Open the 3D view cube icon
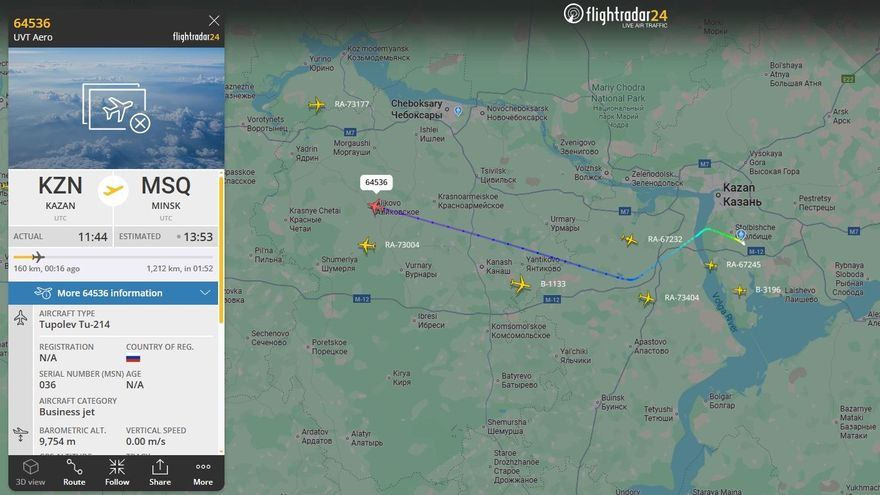The width and height of the screenshot is (880, 495). (30, 467)
